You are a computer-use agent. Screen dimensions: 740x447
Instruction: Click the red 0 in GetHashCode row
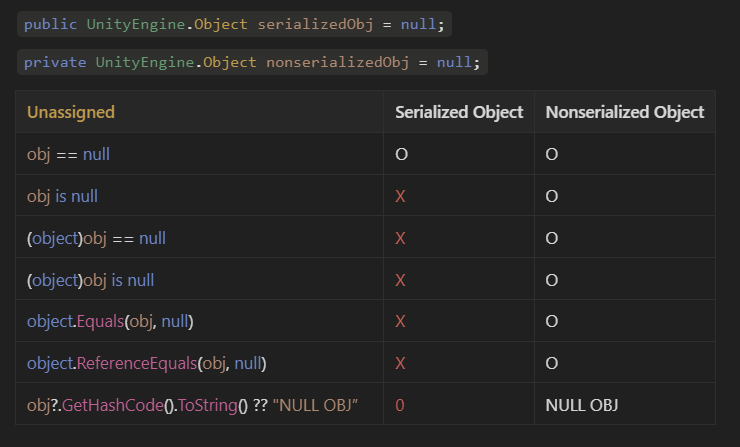coord(400,405)
